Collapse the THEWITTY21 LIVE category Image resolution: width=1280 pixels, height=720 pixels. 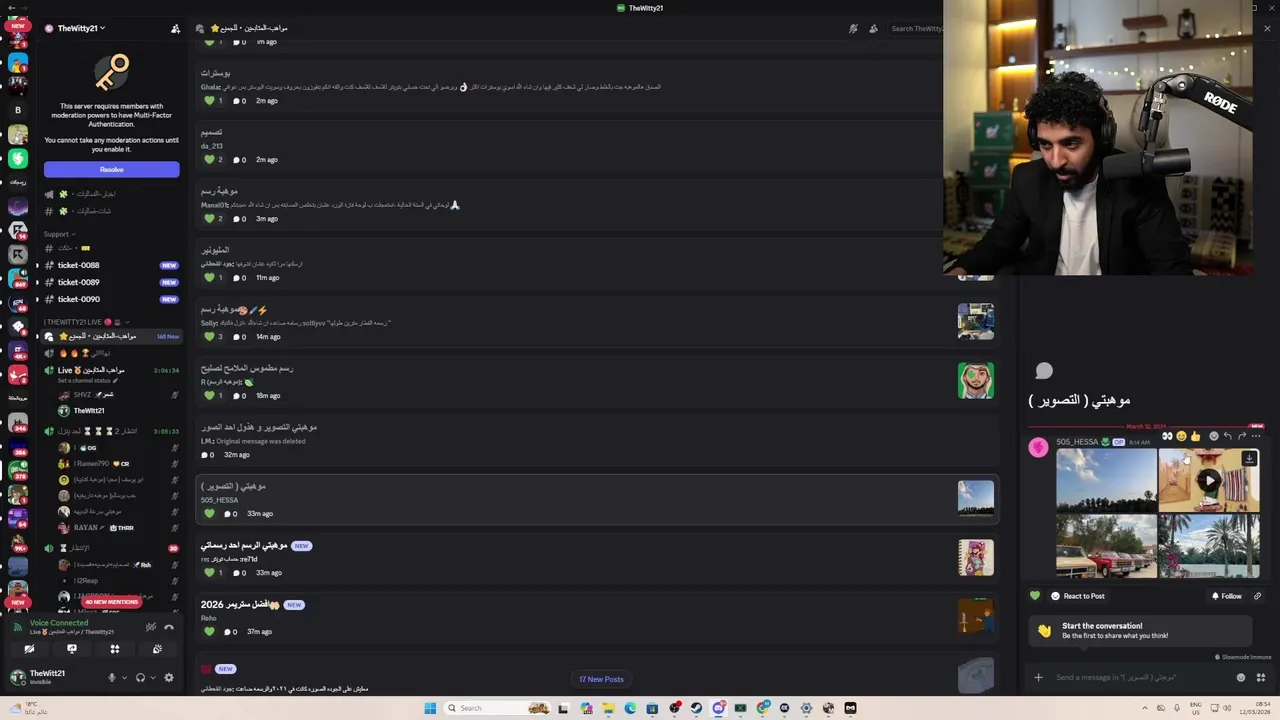click(86, 322)
